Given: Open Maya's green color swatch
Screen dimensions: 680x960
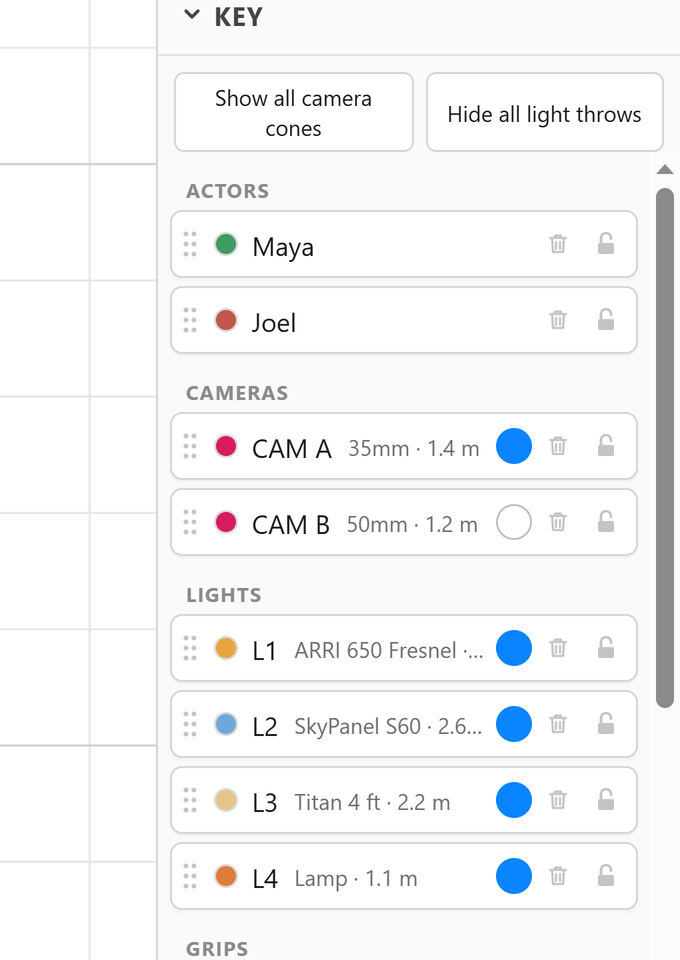Looking at the screenshot, I should (x=226, y=244).
